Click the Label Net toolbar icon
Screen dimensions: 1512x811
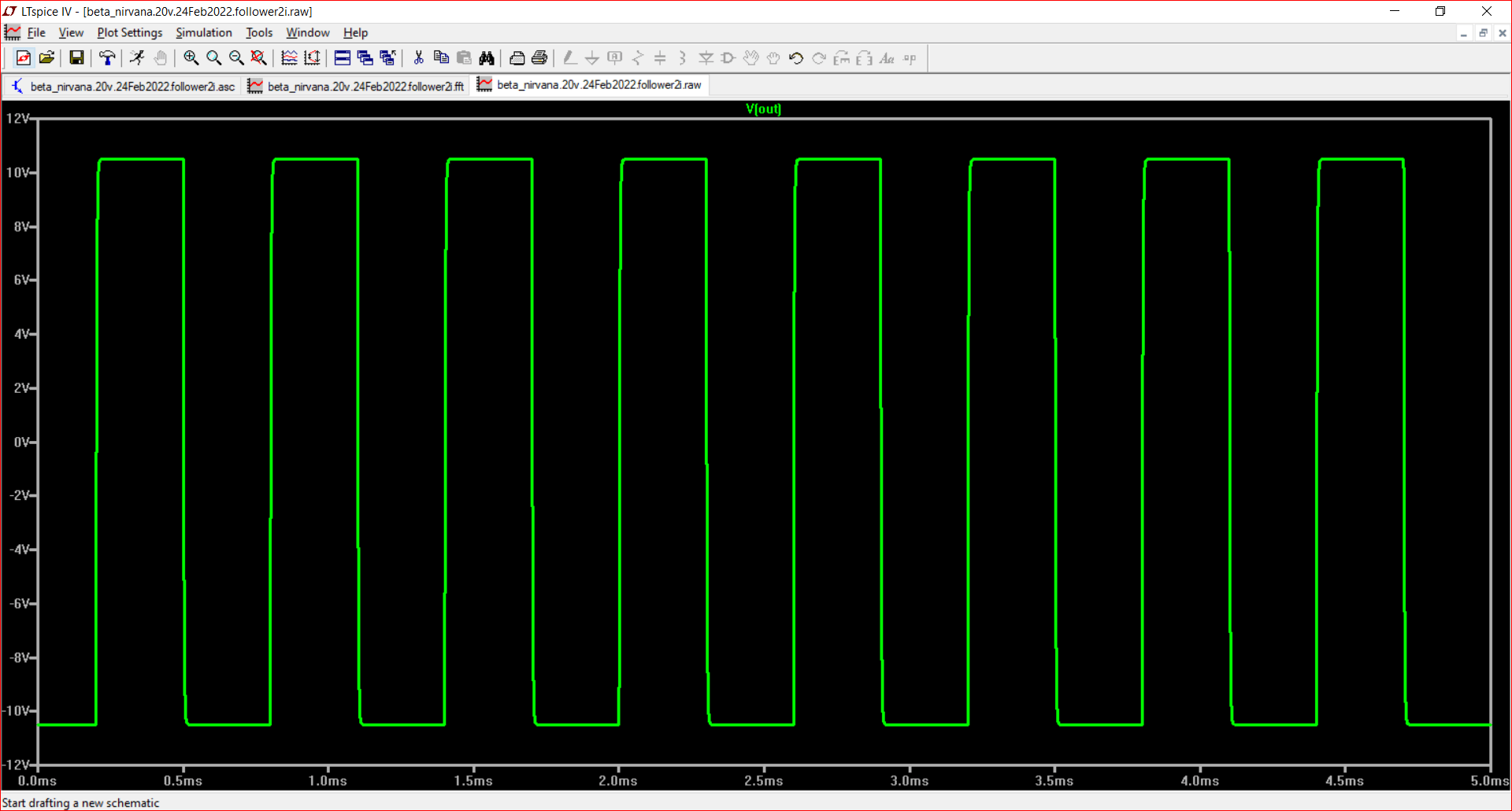[x=615, y=58]
